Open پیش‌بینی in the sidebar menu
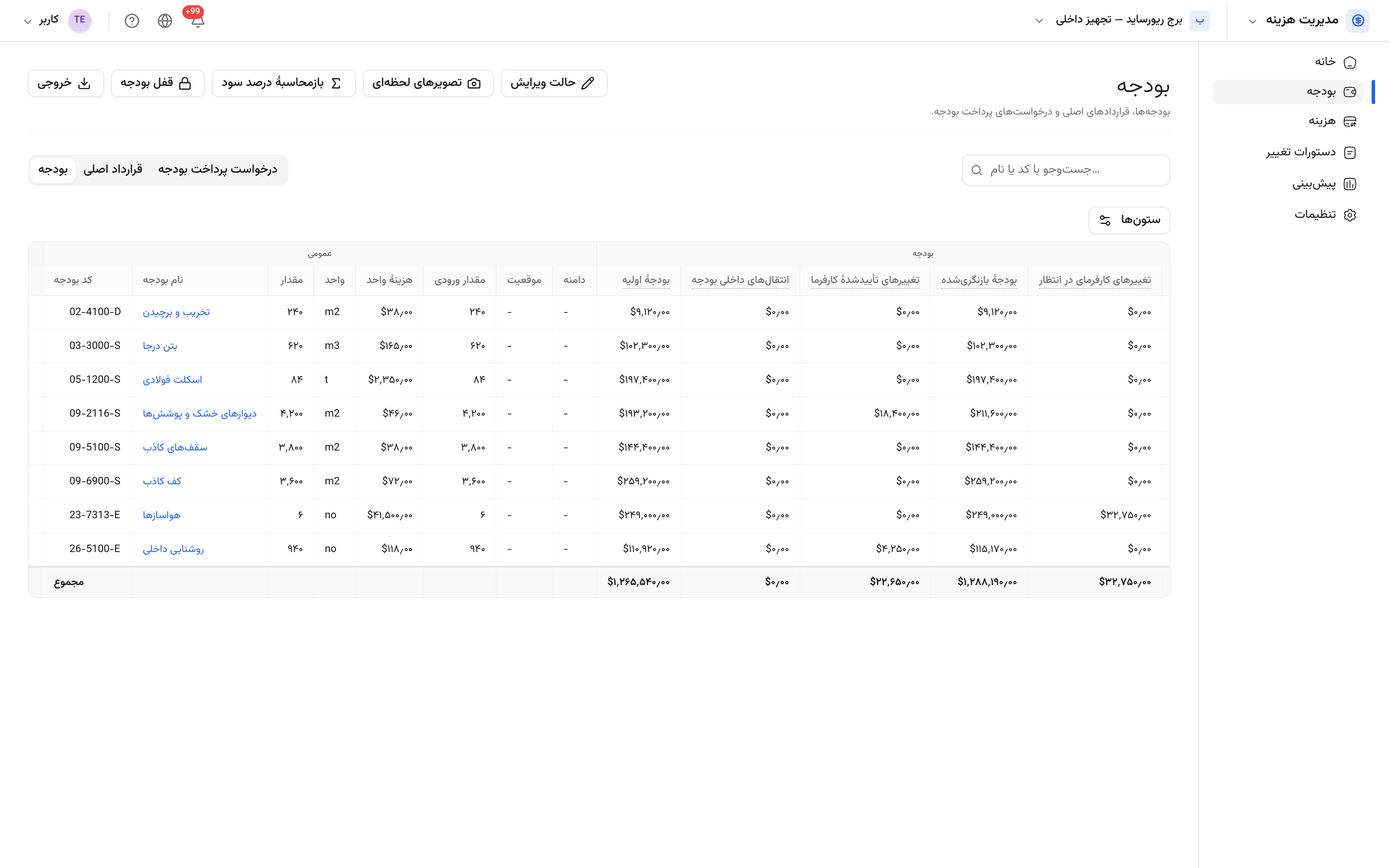 [x=1288, y=184]
